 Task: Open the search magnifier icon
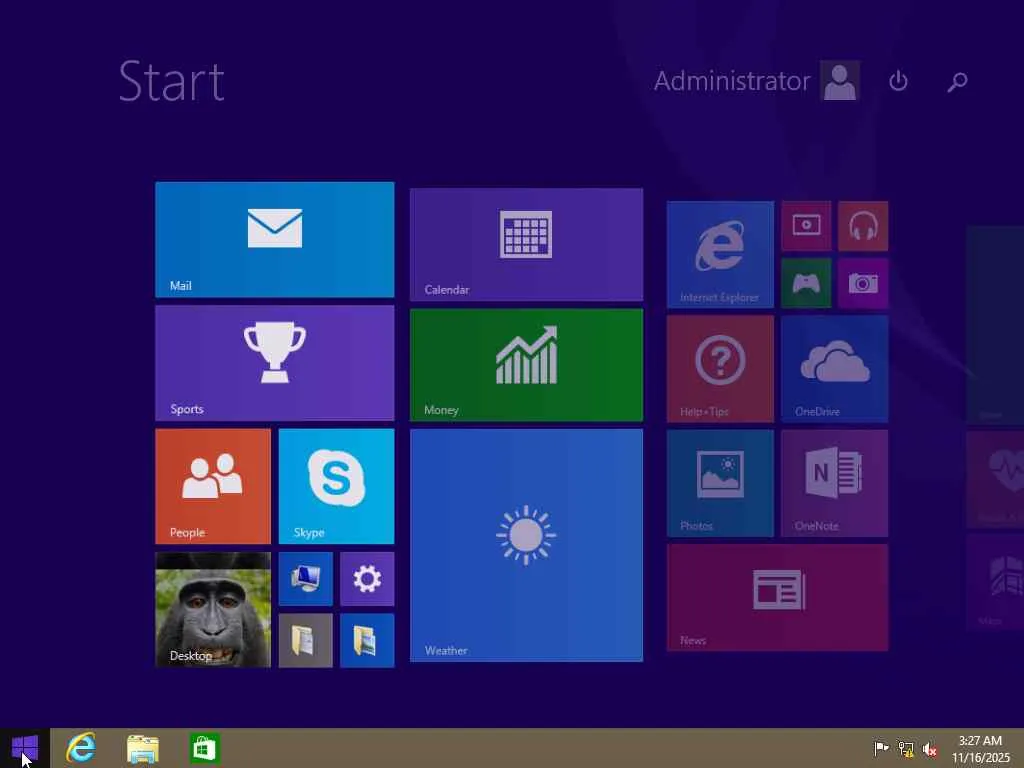coord(957,82)
